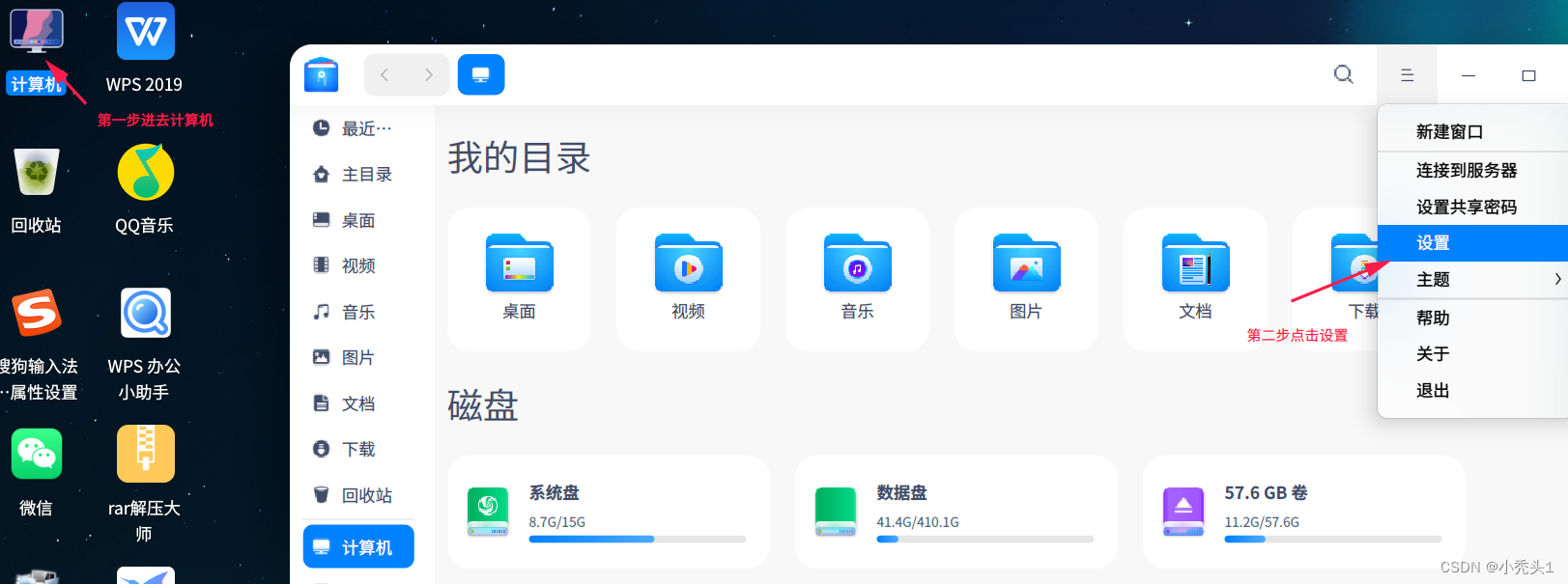Open the 57.6 GB 卷 disk
Image resolution: width=1568 pixels, height=584 pixels.
(x=1304, y=512)
